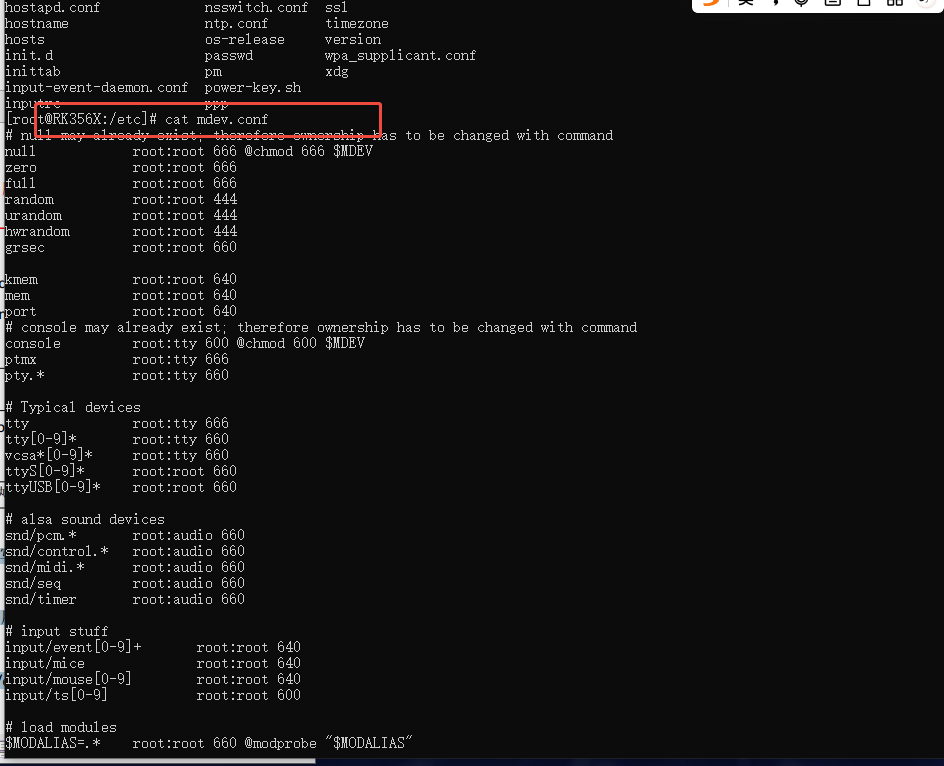944x766 pixels.
Task: Click the 'tty[0-9]*' pattern entry
Action: [41, 439]
